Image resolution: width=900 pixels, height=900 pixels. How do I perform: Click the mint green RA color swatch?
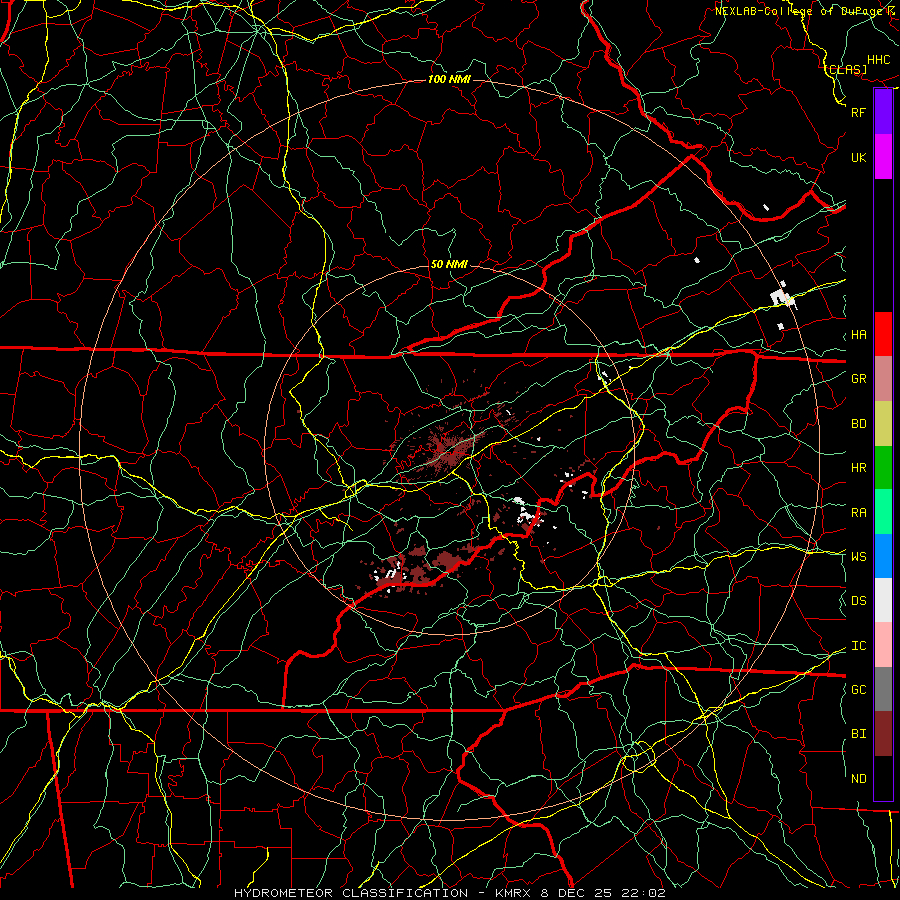883,512
